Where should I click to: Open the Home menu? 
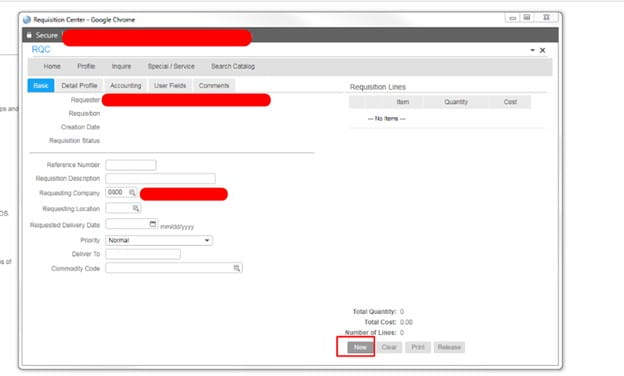52,66
